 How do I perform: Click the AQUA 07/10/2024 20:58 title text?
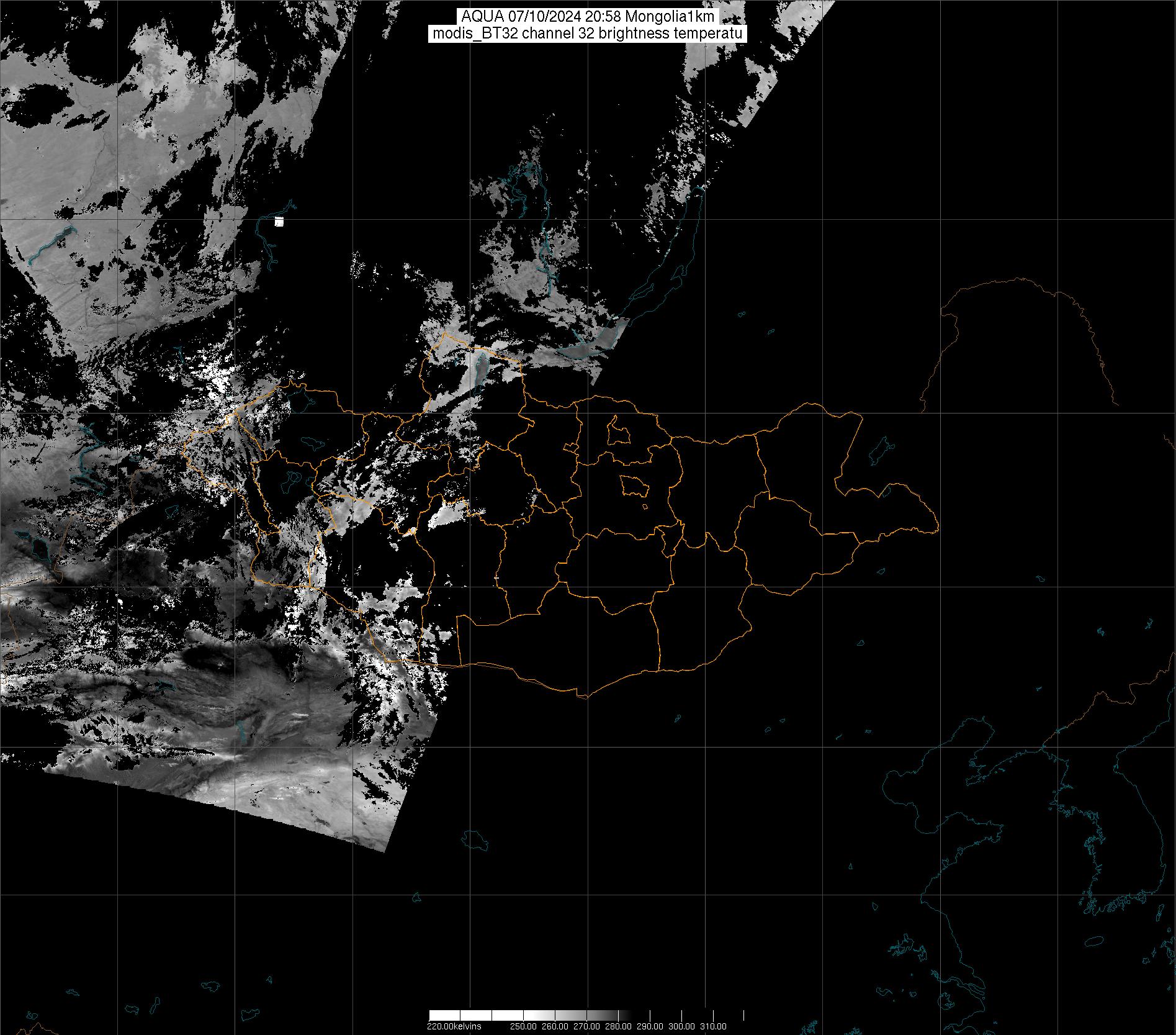click(587, 17)
